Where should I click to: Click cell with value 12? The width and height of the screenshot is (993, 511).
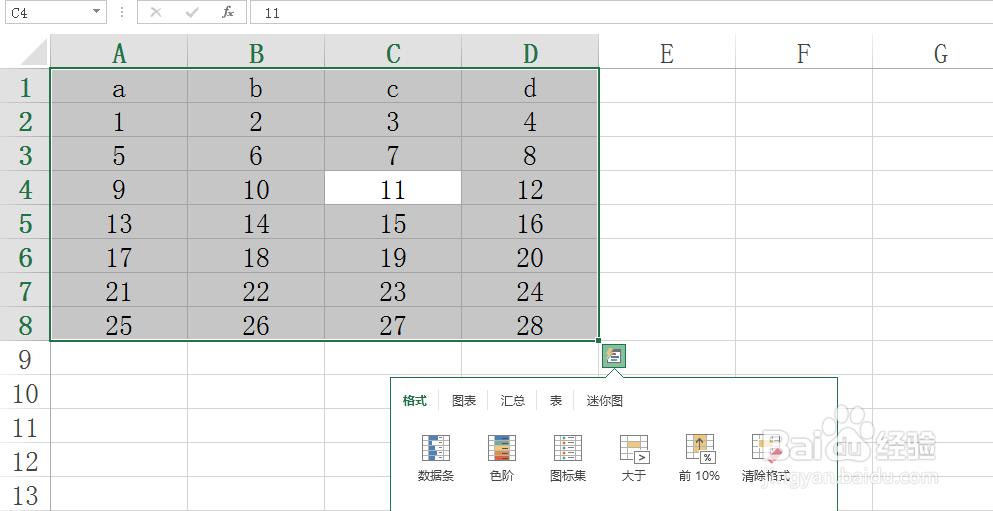click(530, 188)
